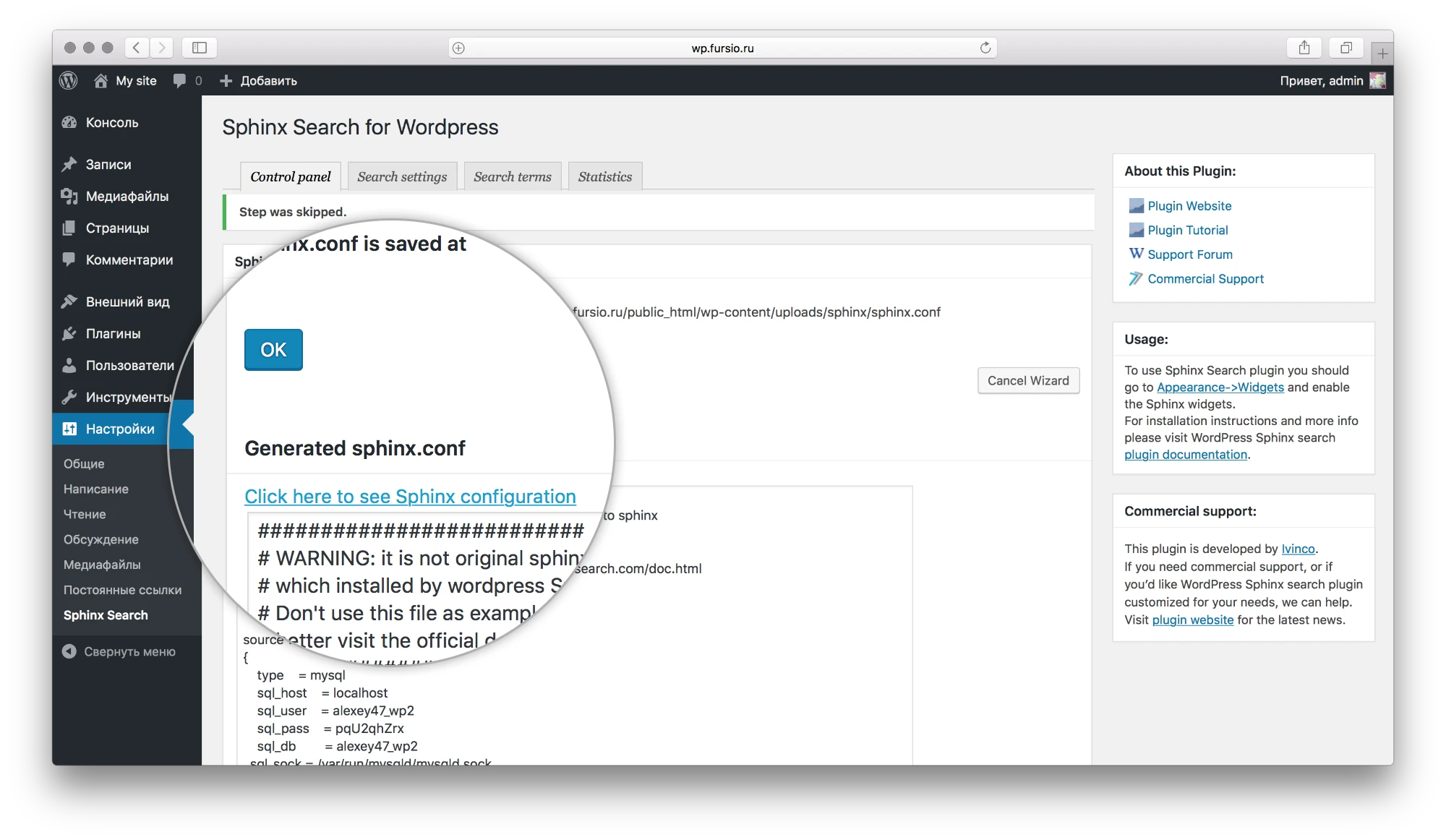This screenshot has width=1446, height=840.
Task: Switch to the Statistics tab
Action: click(x=604, y=176)
